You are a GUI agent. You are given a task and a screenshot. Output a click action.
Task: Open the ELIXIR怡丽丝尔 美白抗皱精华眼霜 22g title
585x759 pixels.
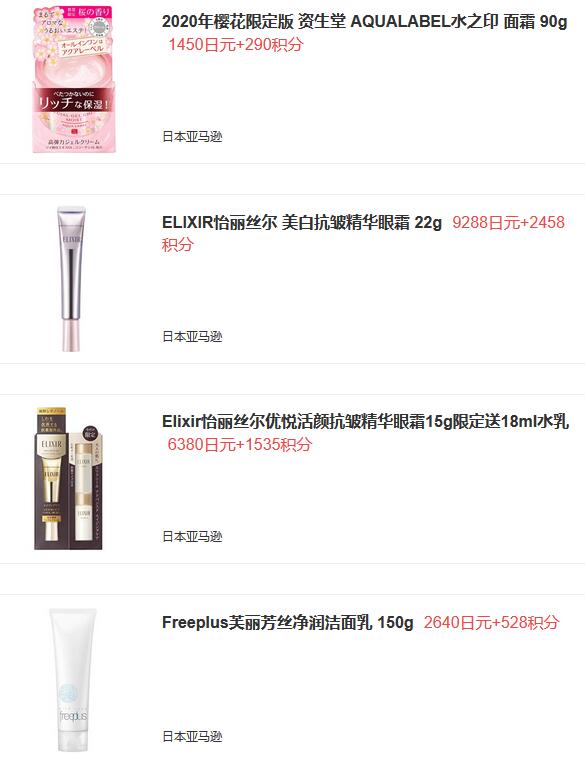click(x=302, y=223)
